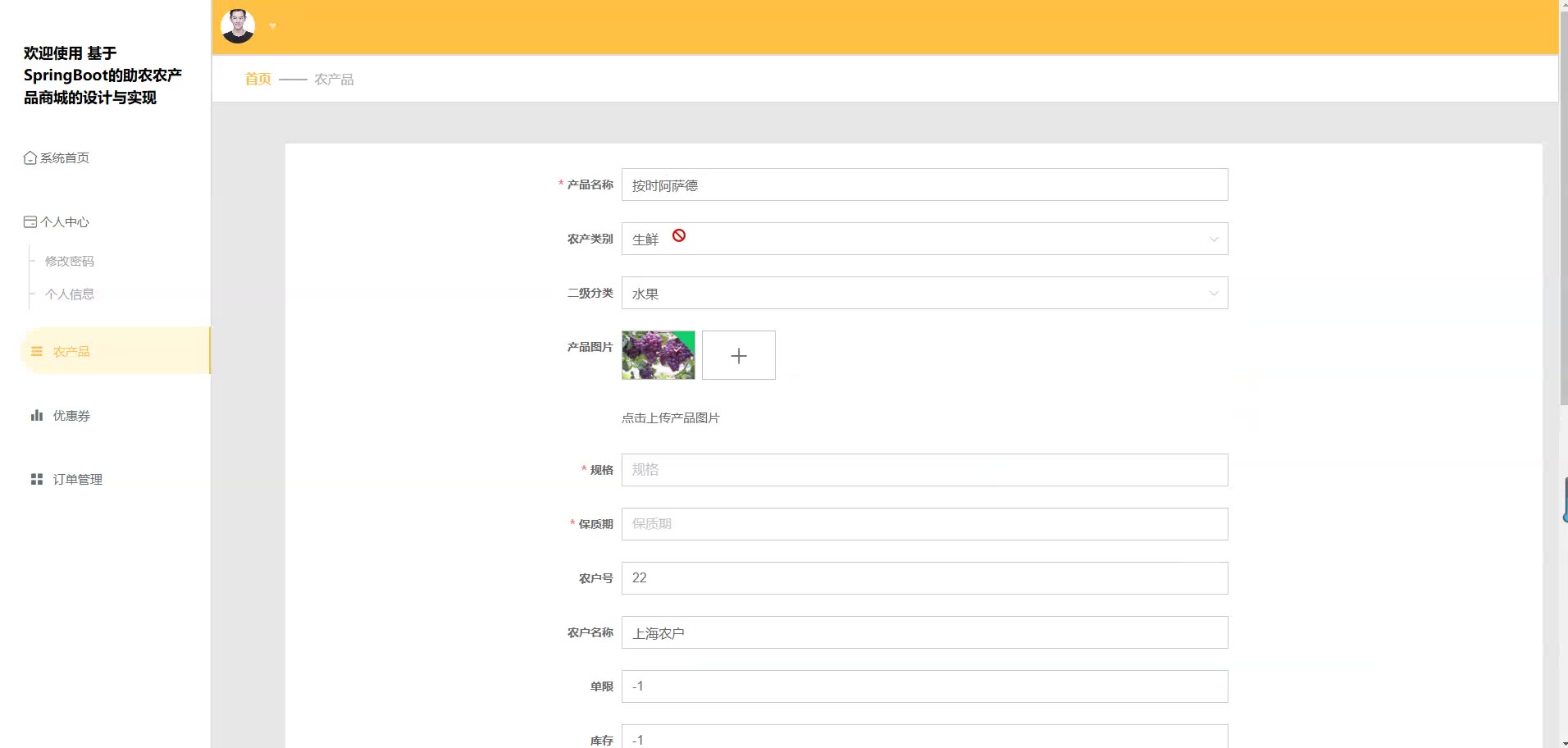The width and height of the screenshot is (1568, 748).
Task: Edit the 单限 input field
Action: coord(925,686)
